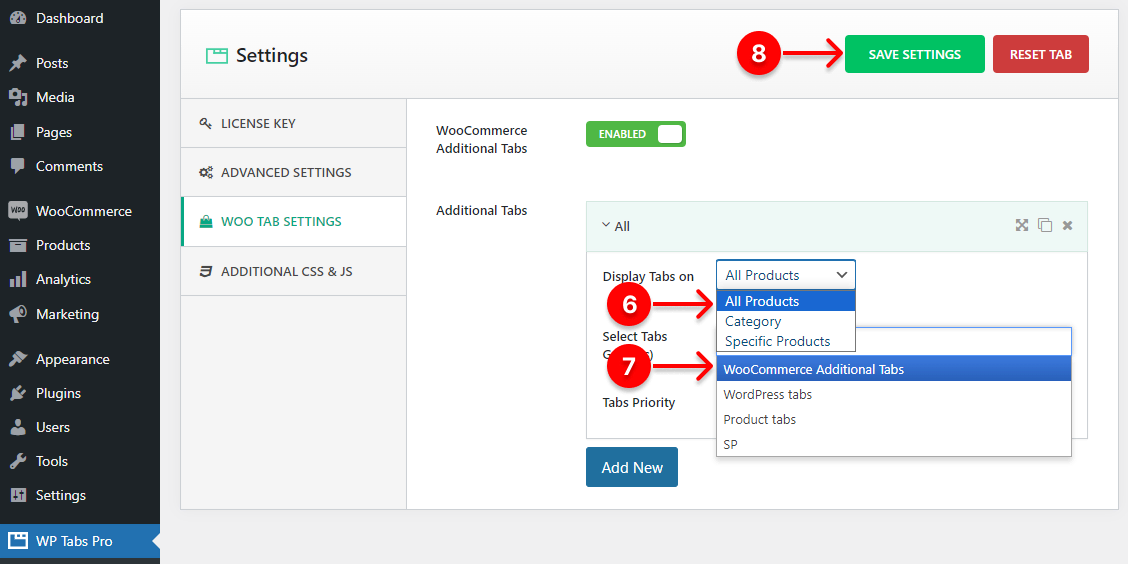Choose All Products option
The height and width of the screenshot is (564, 1128).
point(786,301)
